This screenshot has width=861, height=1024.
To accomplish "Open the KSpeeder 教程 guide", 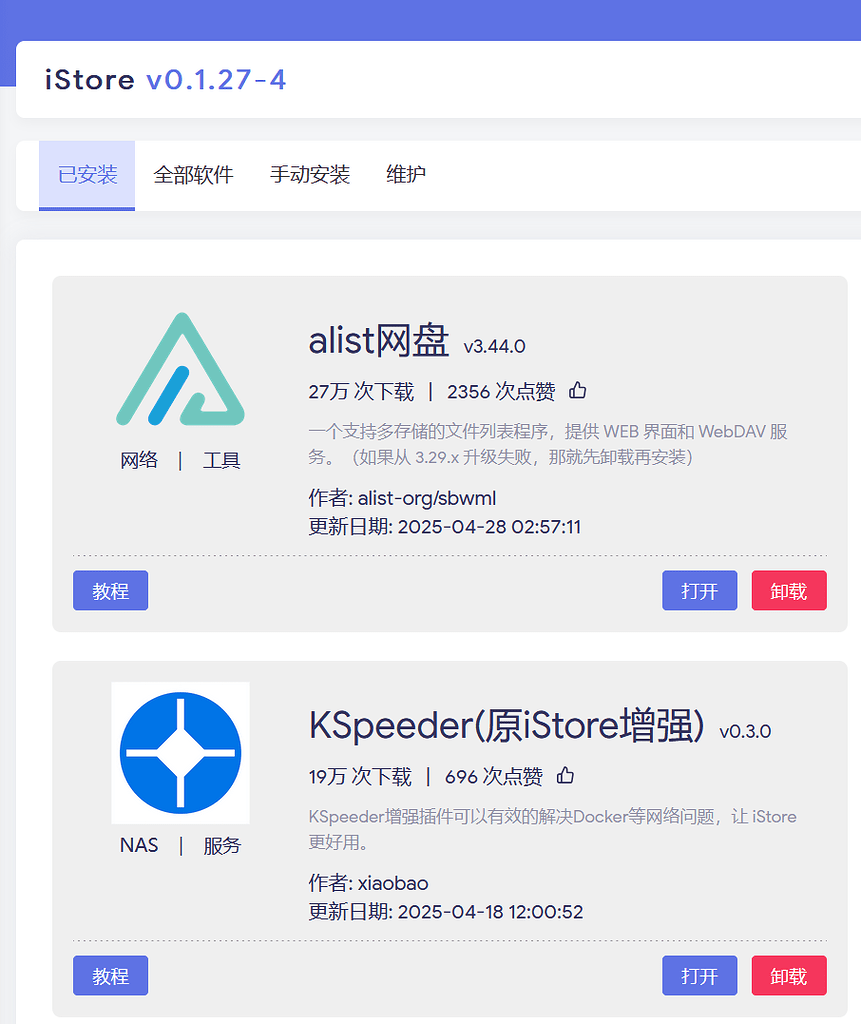I will pyautogui.click(x=110, y=975).
